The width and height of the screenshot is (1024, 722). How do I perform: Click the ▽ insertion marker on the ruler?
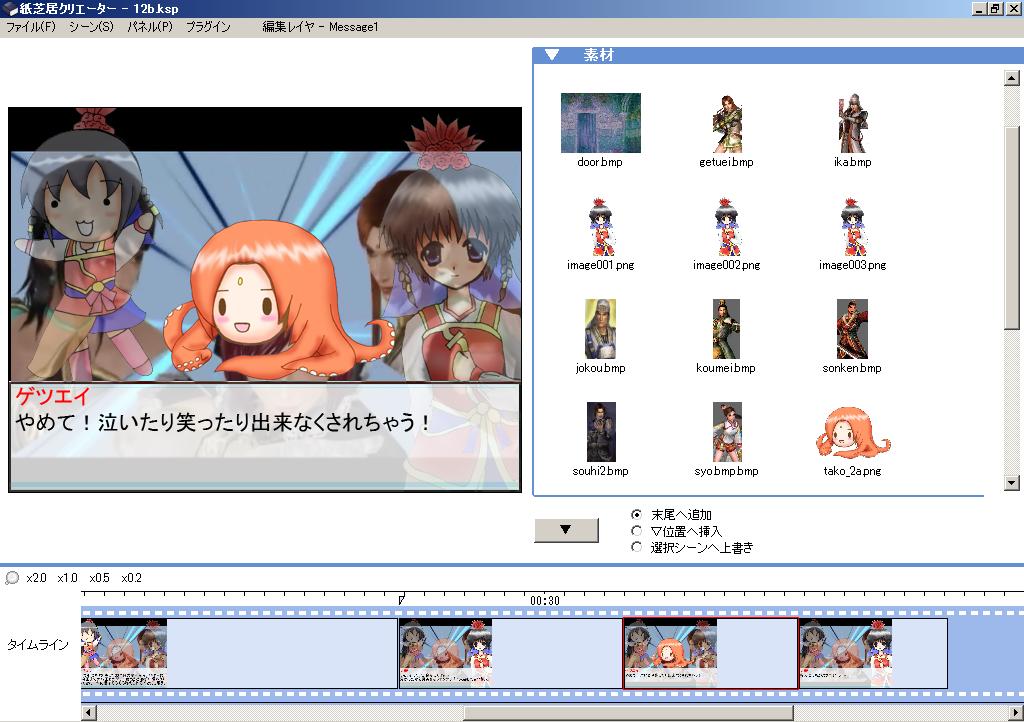pyautogui.click(x=402, y=599)
